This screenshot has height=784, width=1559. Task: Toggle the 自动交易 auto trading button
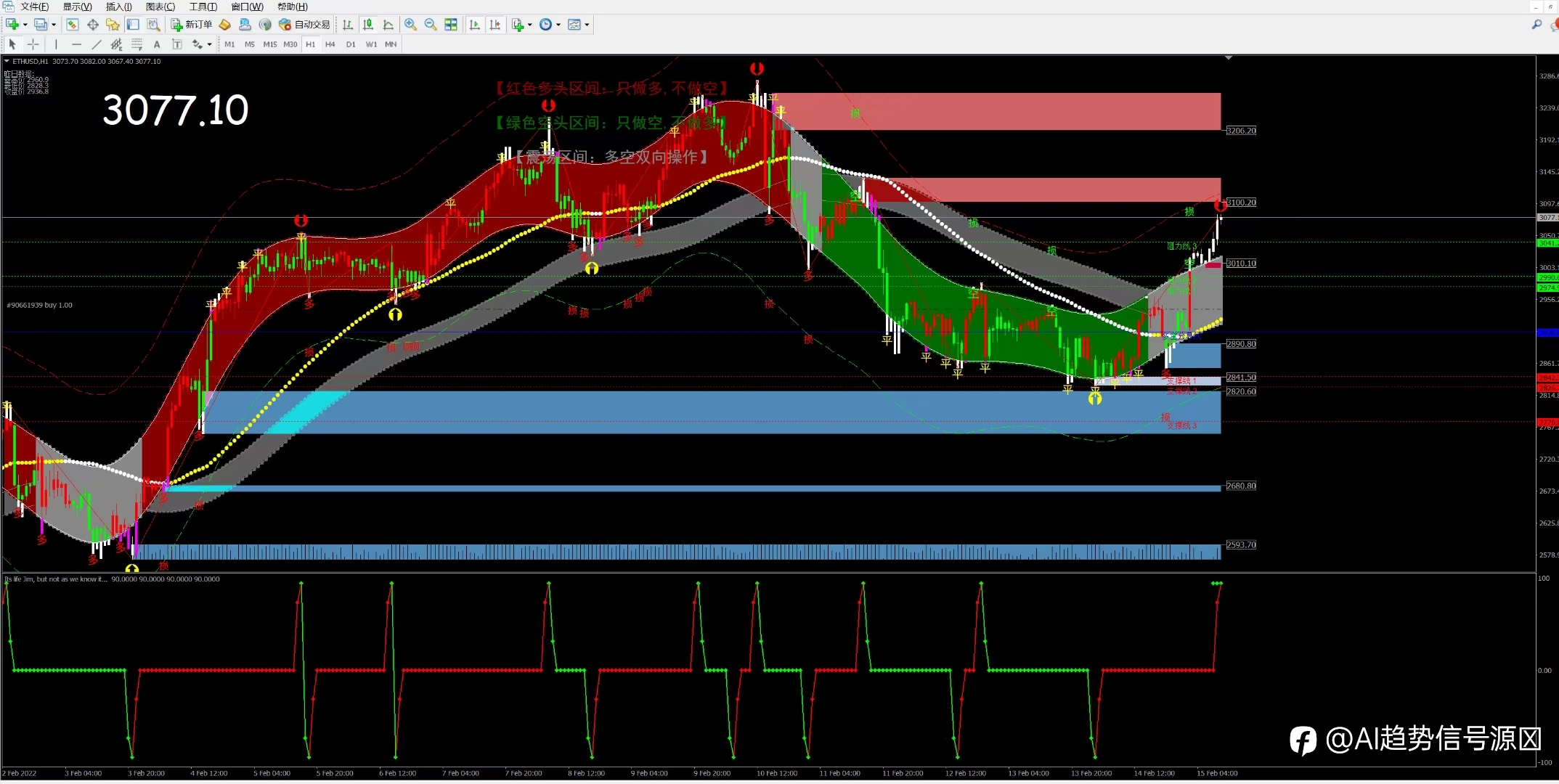click(304, 25)
